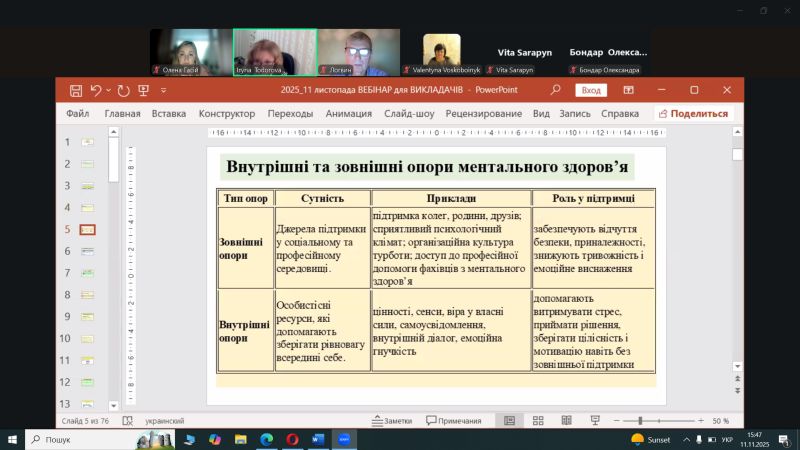Click the Undo arrow icon
This screenshot has width=800, height=450.
point(95,90)
